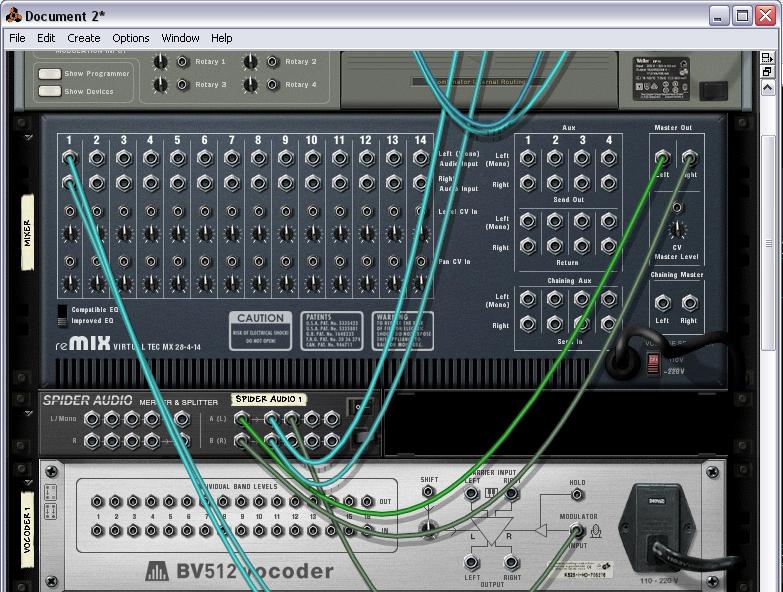783x592 pixels.
Task: Open the Edit menu
Action: click(46, 38)
